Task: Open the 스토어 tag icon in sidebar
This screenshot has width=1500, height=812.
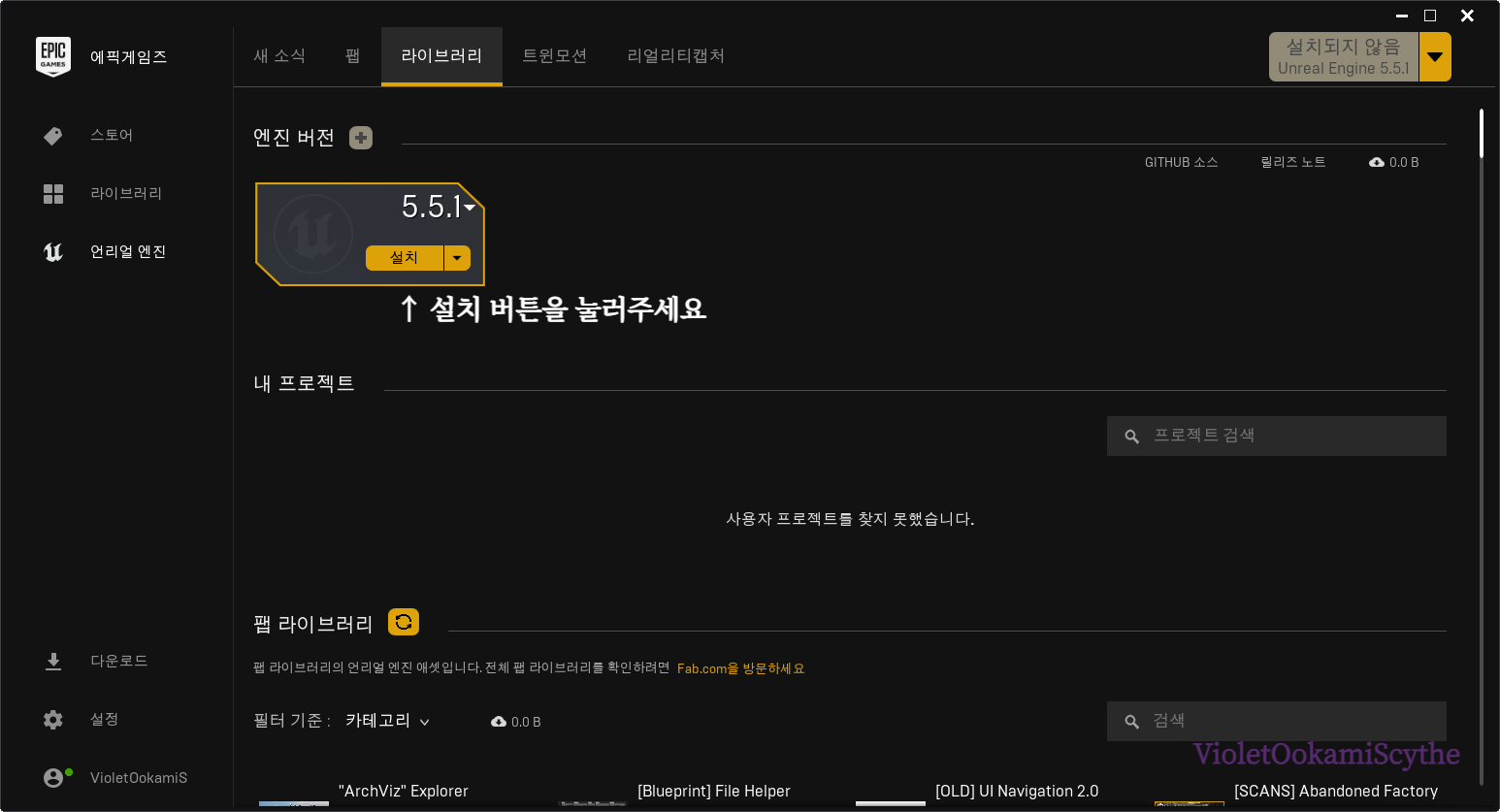Action: point(53,136)
